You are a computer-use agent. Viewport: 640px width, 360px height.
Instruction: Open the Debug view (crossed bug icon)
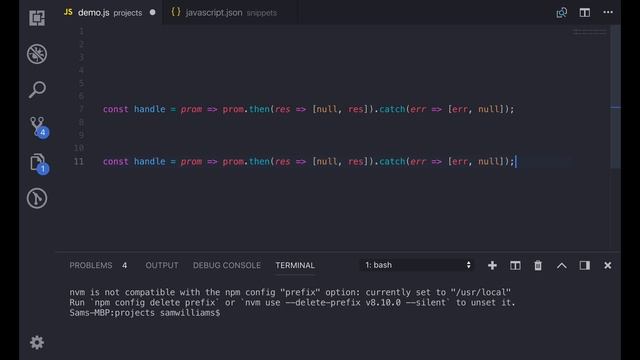[x=37, y=54]
